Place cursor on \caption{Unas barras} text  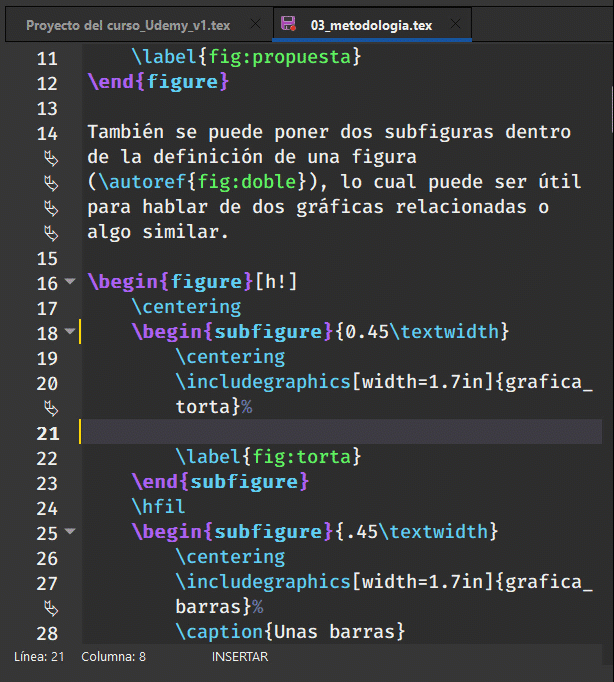pos(290,632)
